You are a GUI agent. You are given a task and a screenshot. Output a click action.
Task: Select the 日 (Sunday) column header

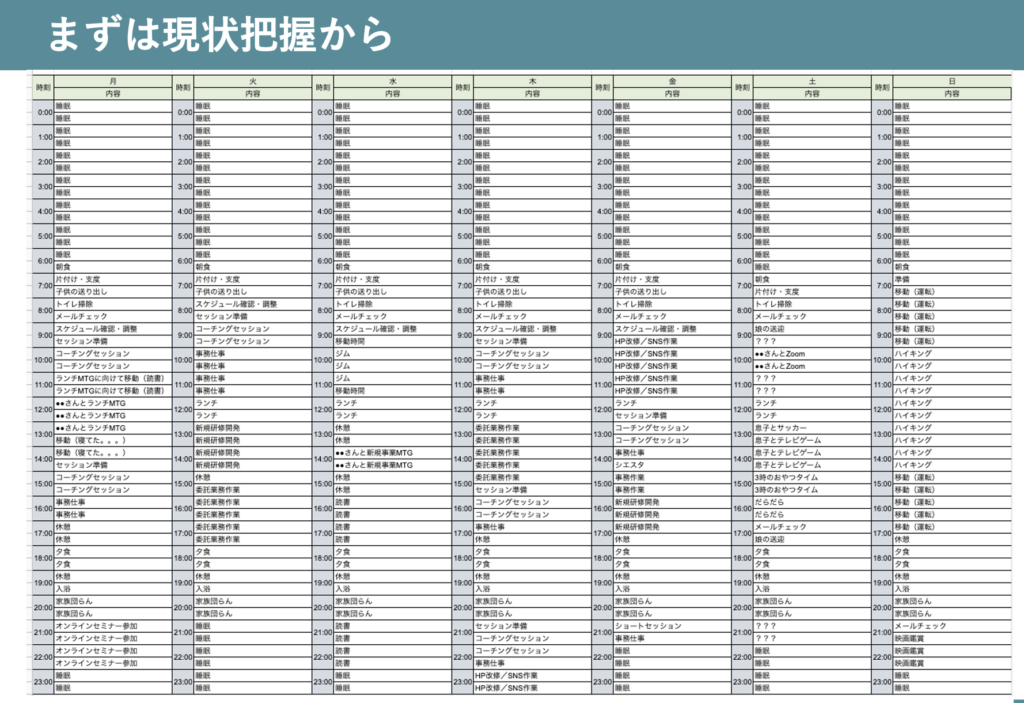[x=952, y=82]
